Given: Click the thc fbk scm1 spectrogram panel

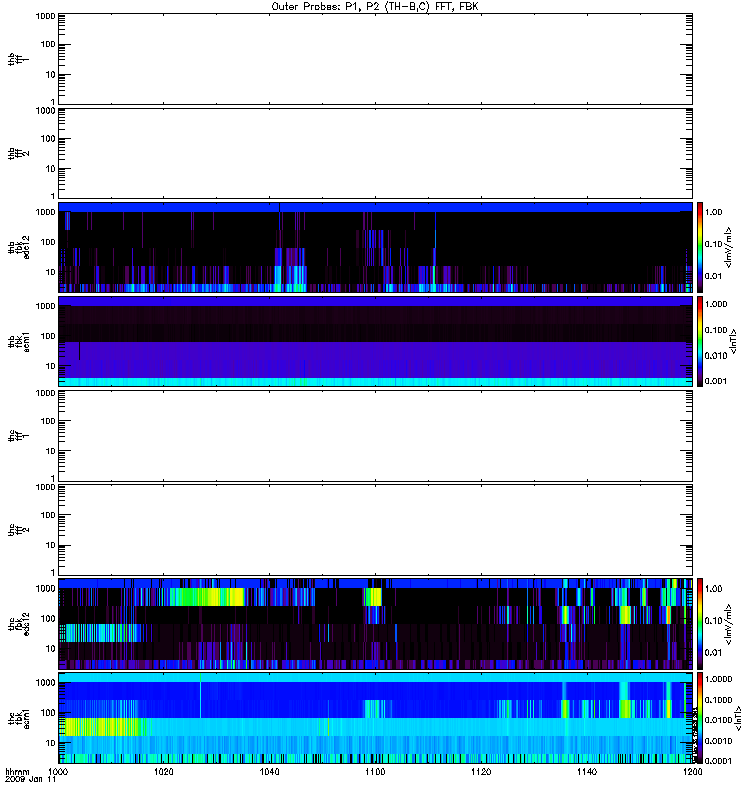Looking at the screenshot, I should pyautogui.click(x=375, y=718).
